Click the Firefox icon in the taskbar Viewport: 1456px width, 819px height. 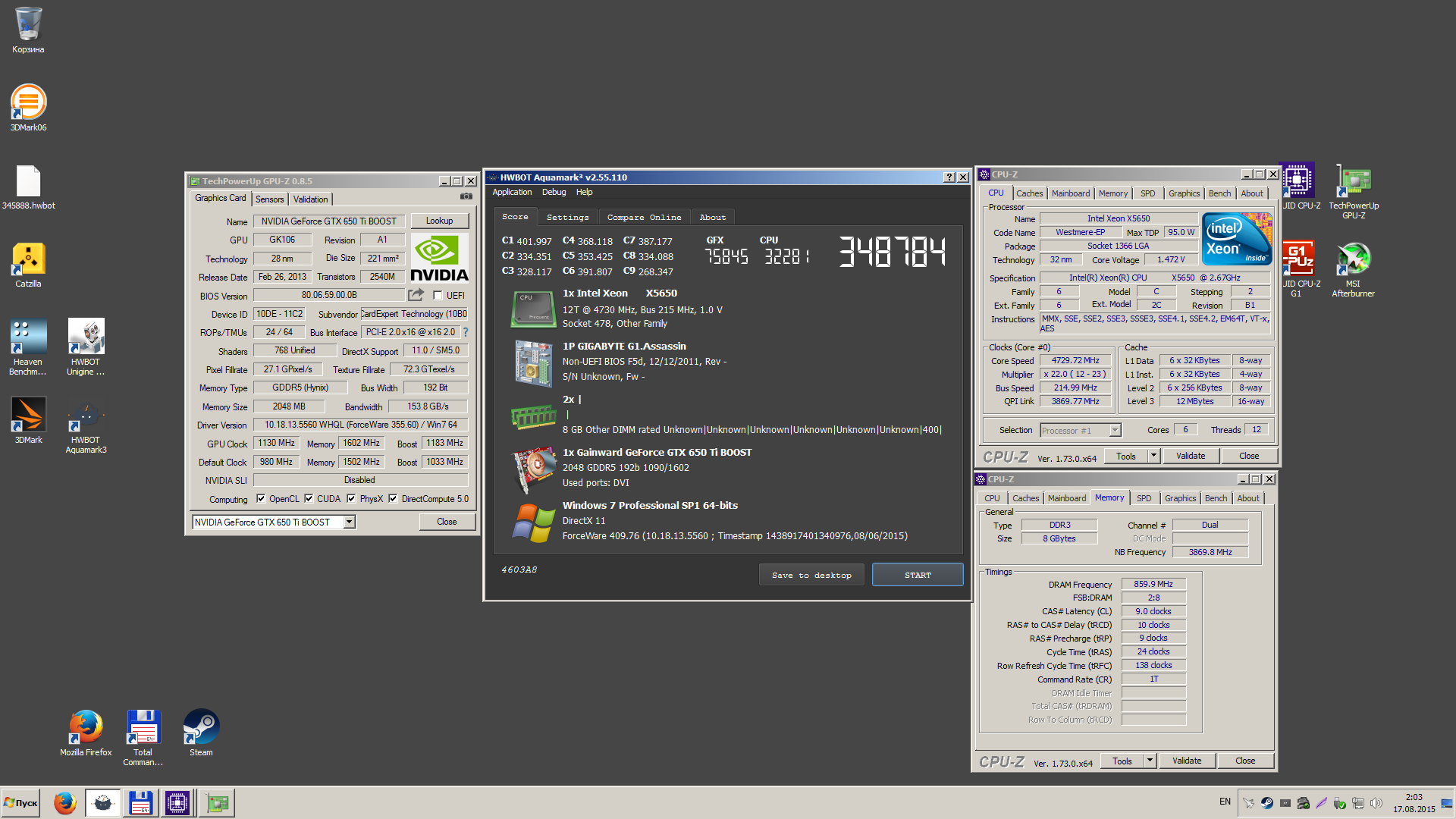[65, 802]
